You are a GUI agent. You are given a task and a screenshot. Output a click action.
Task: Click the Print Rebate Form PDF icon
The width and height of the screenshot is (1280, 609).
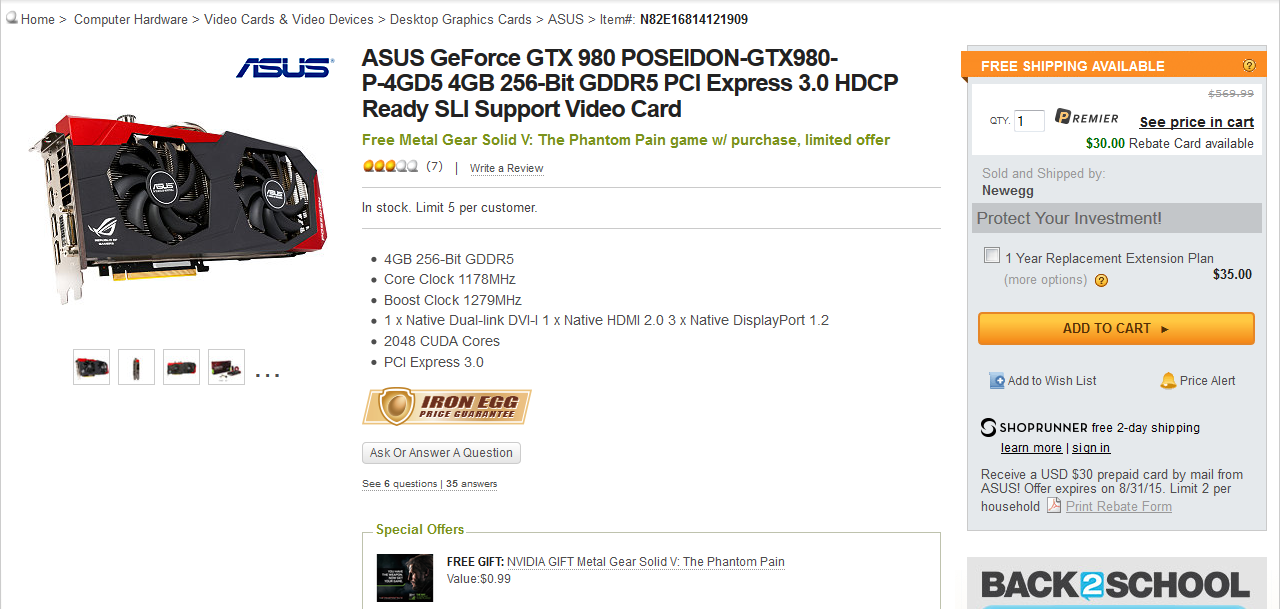click(1054, 506)
